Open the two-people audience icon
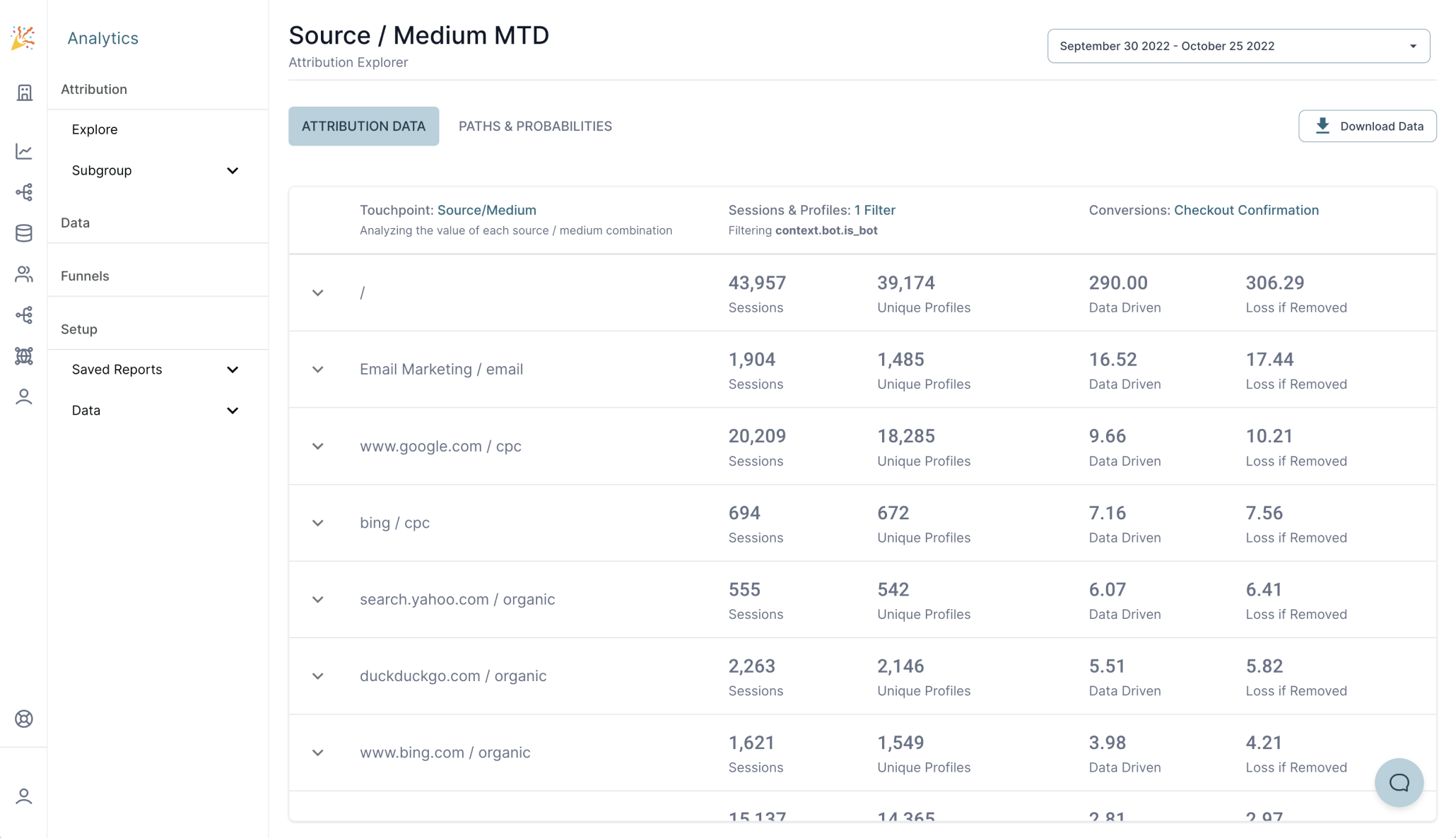This screenshot has height=838, width=1456. click(24, 274)
